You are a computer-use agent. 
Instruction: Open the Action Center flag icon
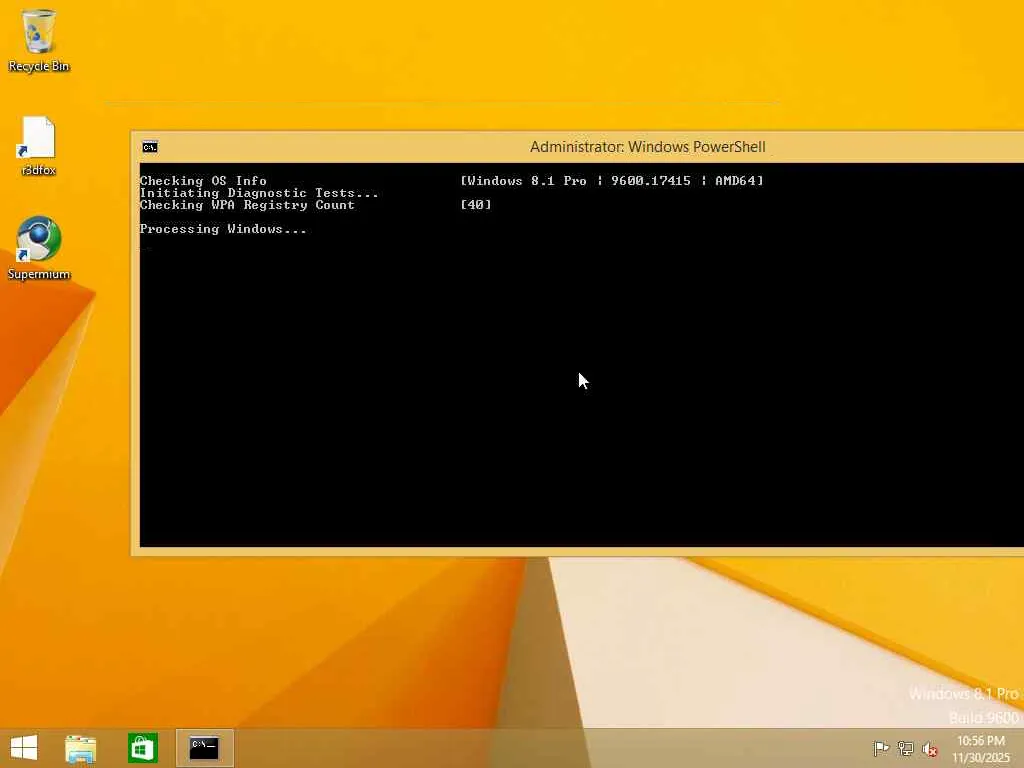click(881, 748)
